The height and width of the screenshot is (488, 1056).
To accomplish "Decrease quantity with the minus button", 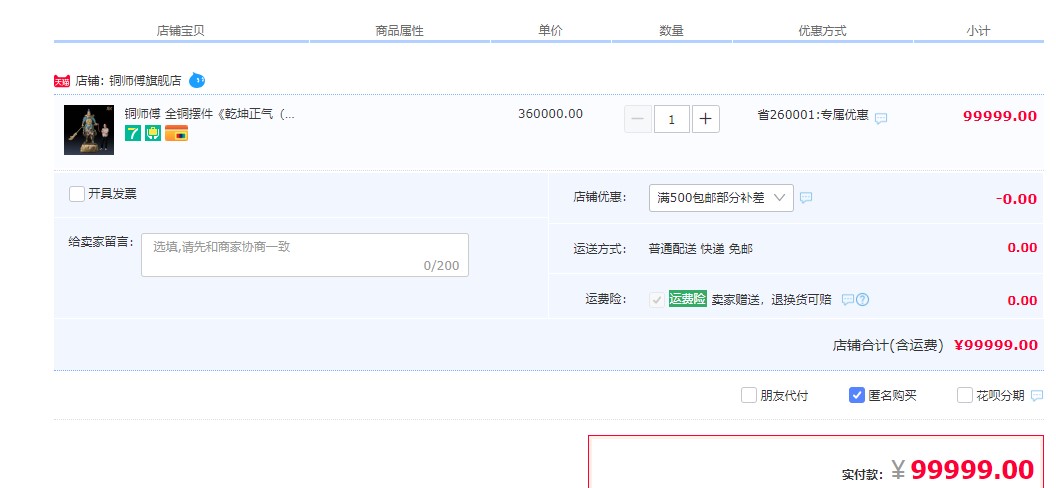I will coord(638,119).
